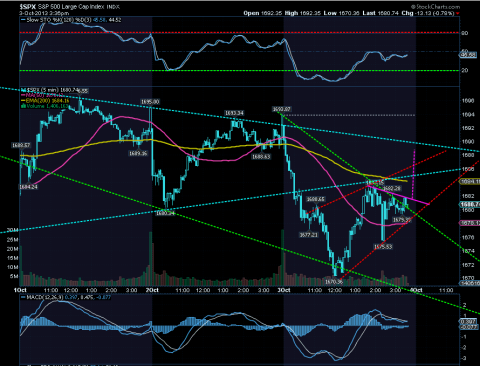Click the Chg -13.13 (-0.78%) value

pos(428,13)
